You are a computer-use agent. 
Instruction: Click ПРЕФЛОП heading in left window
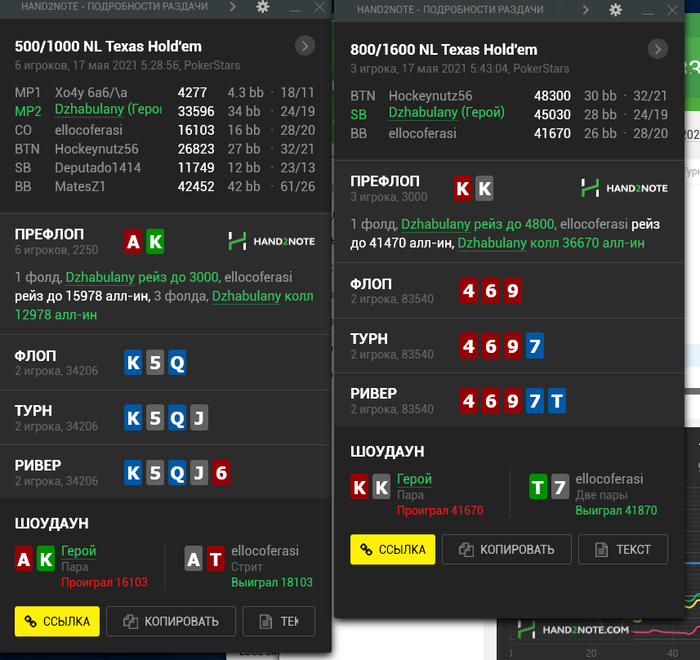49,234
